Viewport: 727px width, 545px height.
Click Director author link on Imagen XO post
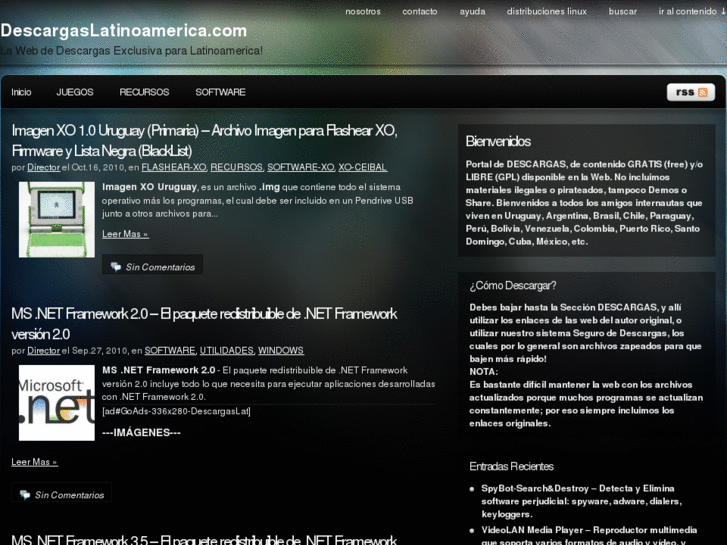point(44,167)
